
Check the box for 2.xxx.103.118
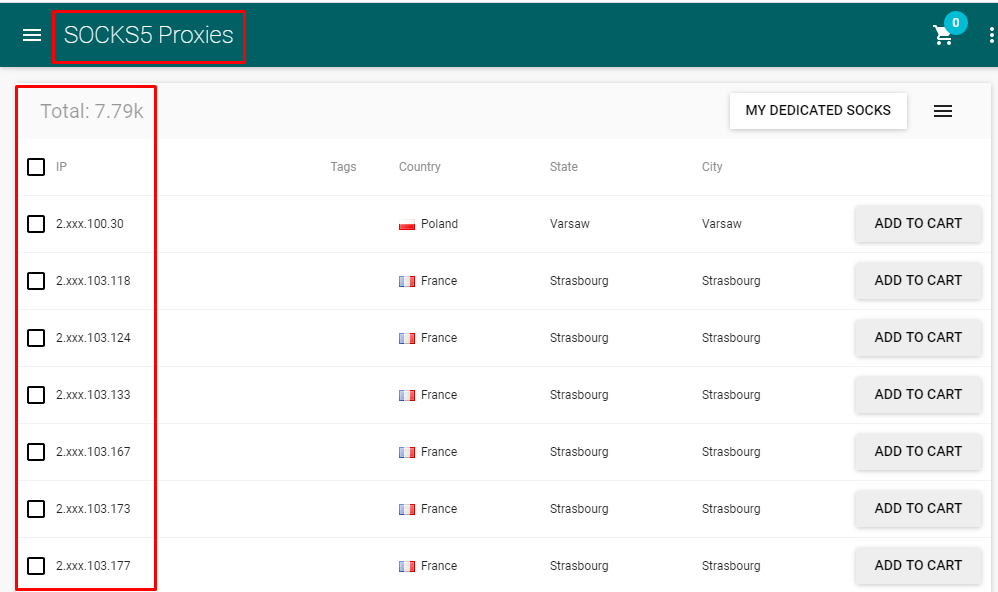click(x=36, y=281)
